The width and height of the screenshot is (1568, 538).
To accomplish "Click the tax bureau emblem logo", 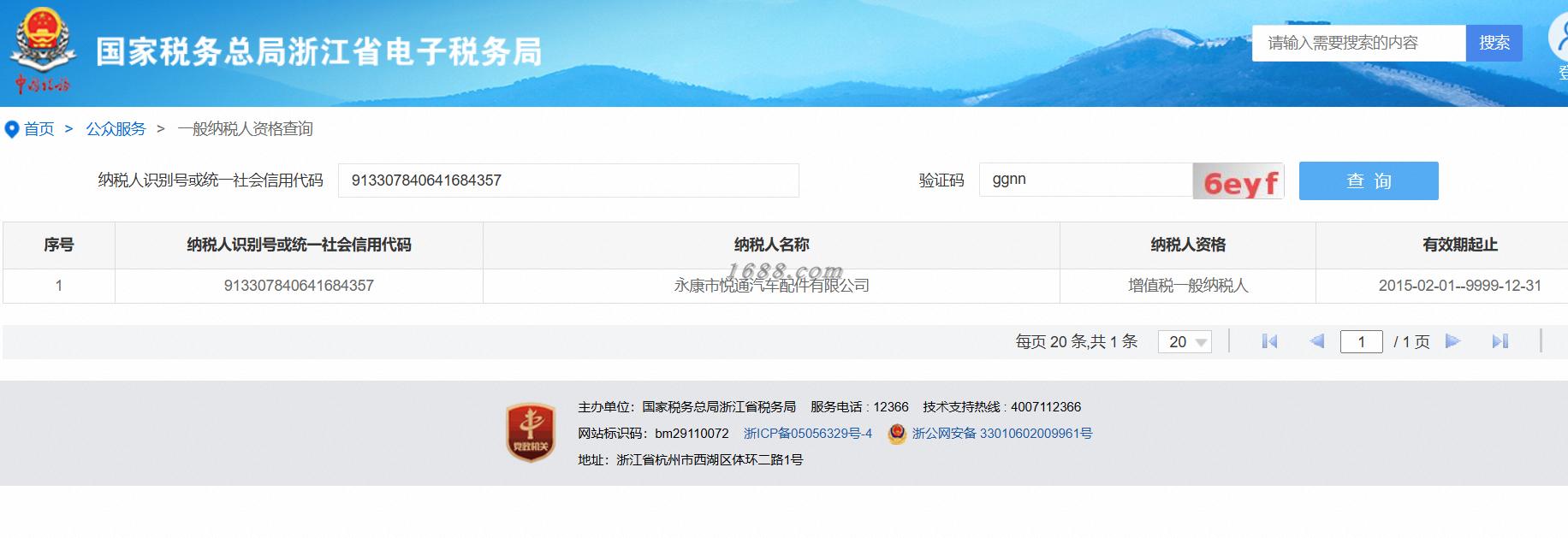I will 42,51.
